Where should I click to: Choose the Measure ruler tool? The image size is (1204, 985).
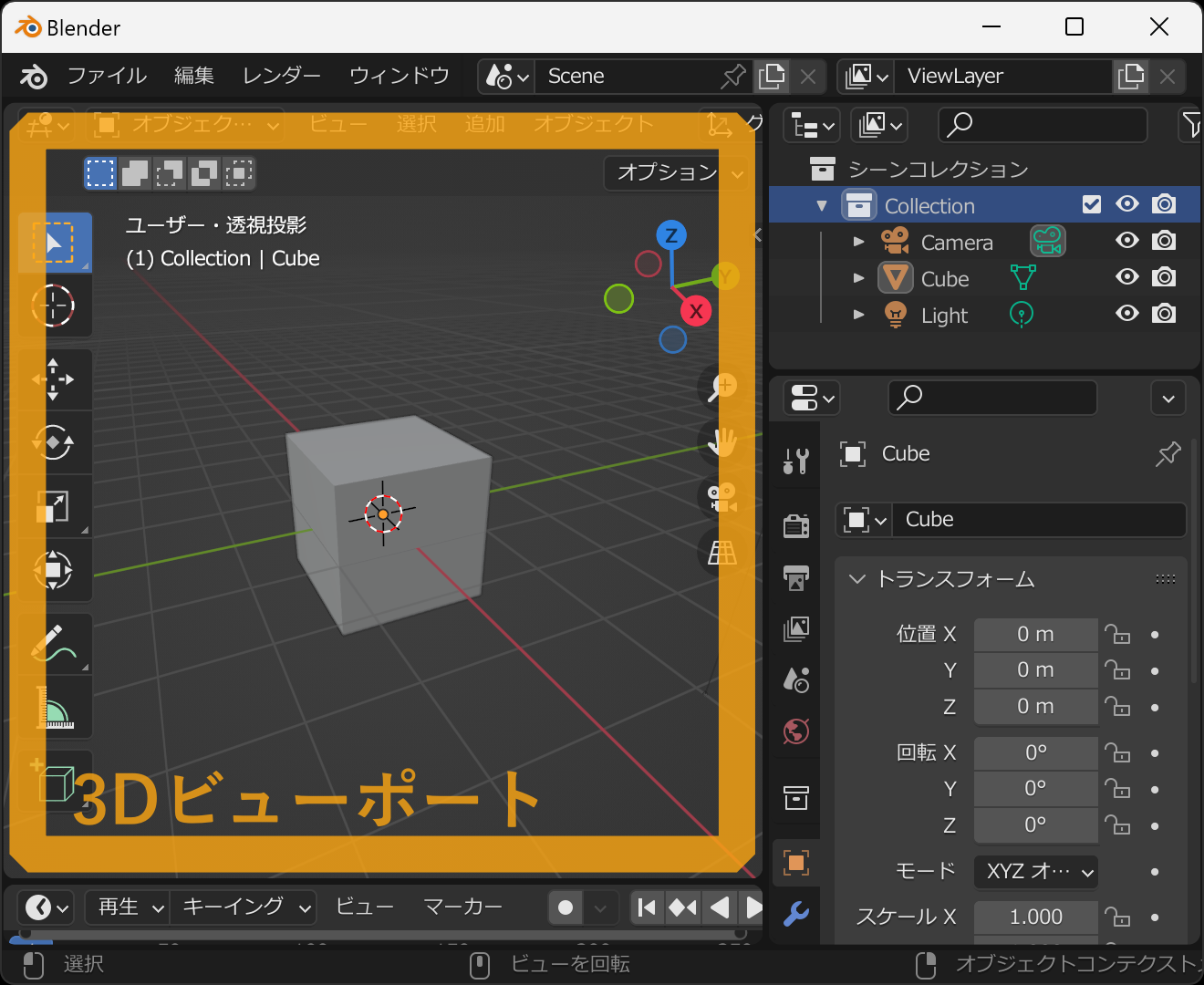[x=55, y=708]
